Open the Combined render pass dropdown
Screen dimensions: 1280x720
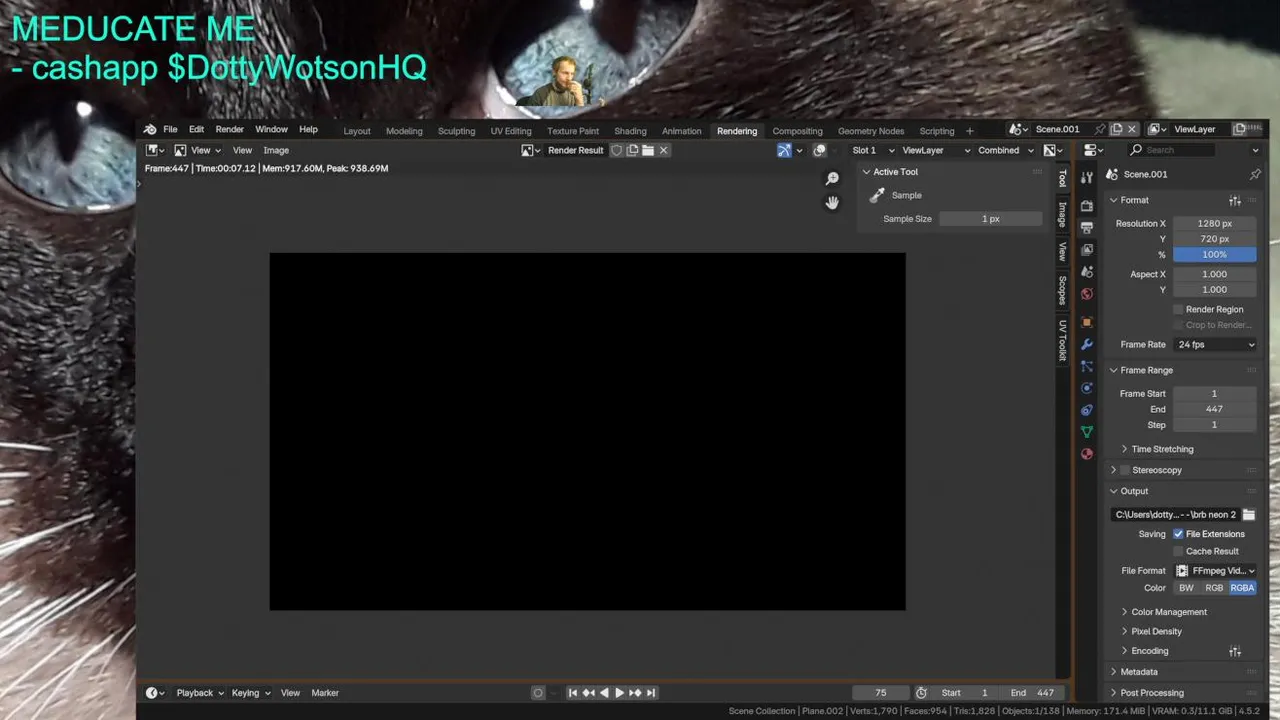pos(1005,150)
